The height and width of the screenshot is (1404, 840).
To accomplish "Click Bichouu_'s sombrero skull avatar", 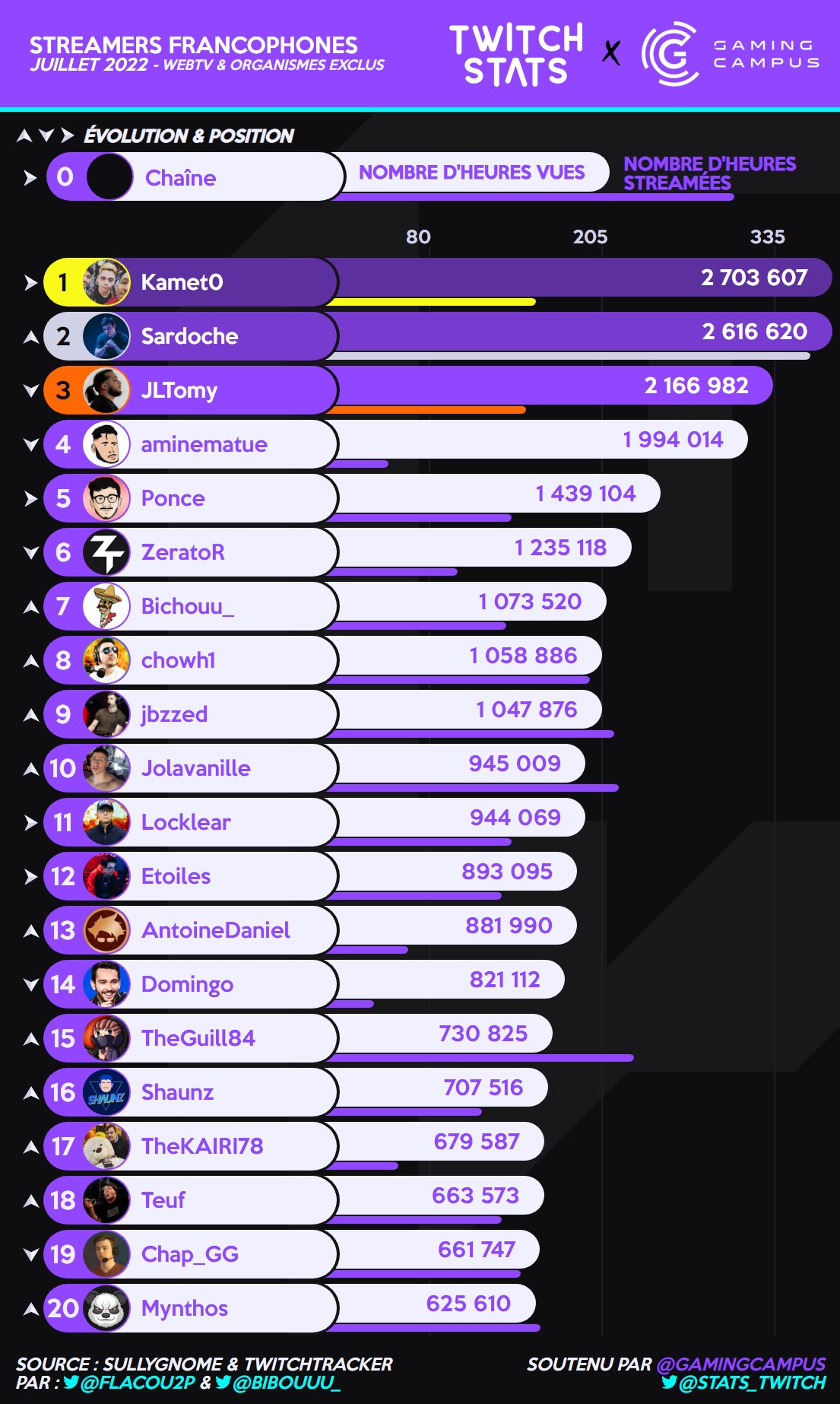I will (x=106, y=606).
